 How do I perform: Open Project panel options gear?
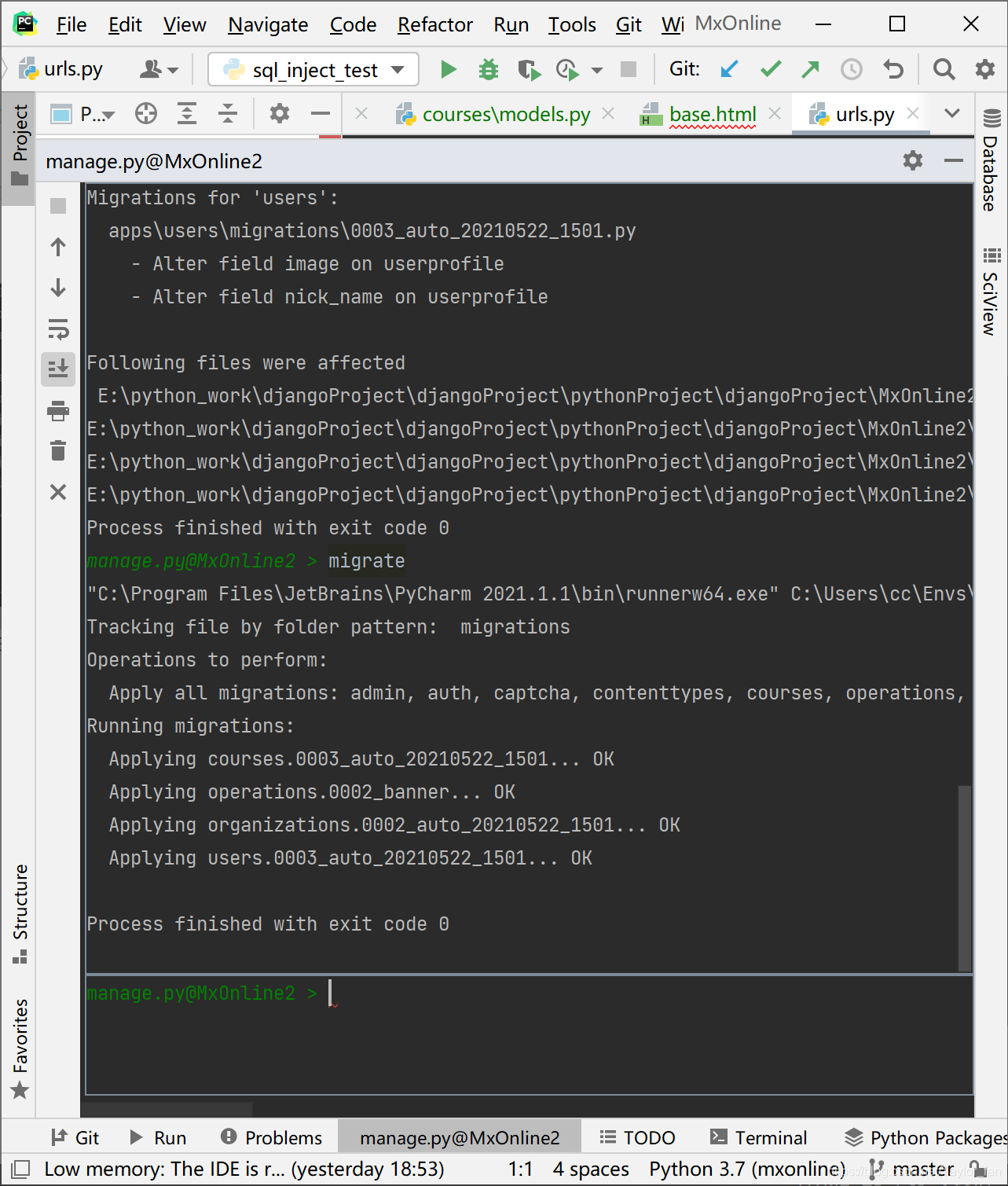pos(280,114)
